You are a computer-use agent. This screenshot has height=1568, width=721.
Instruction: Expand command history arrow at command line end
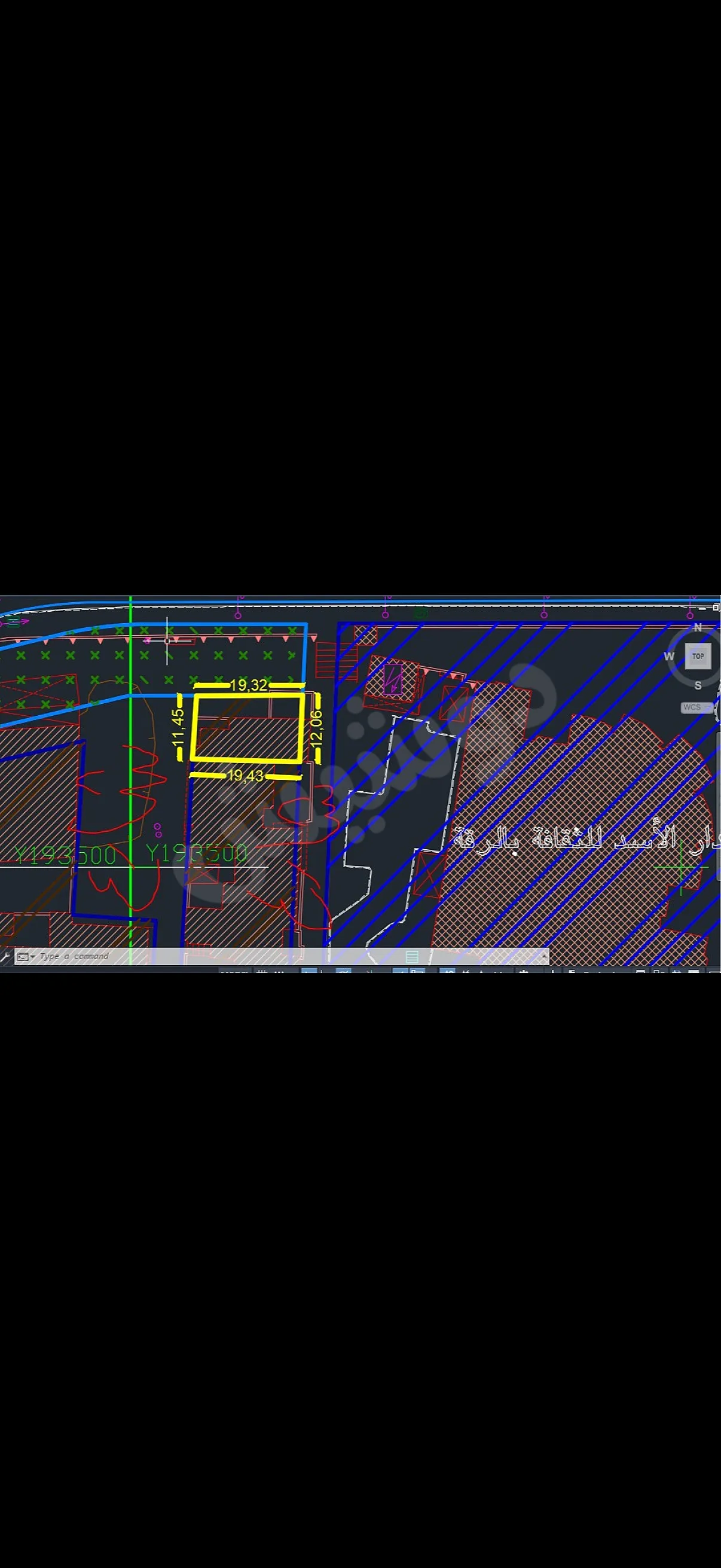(x=543, y=956)
